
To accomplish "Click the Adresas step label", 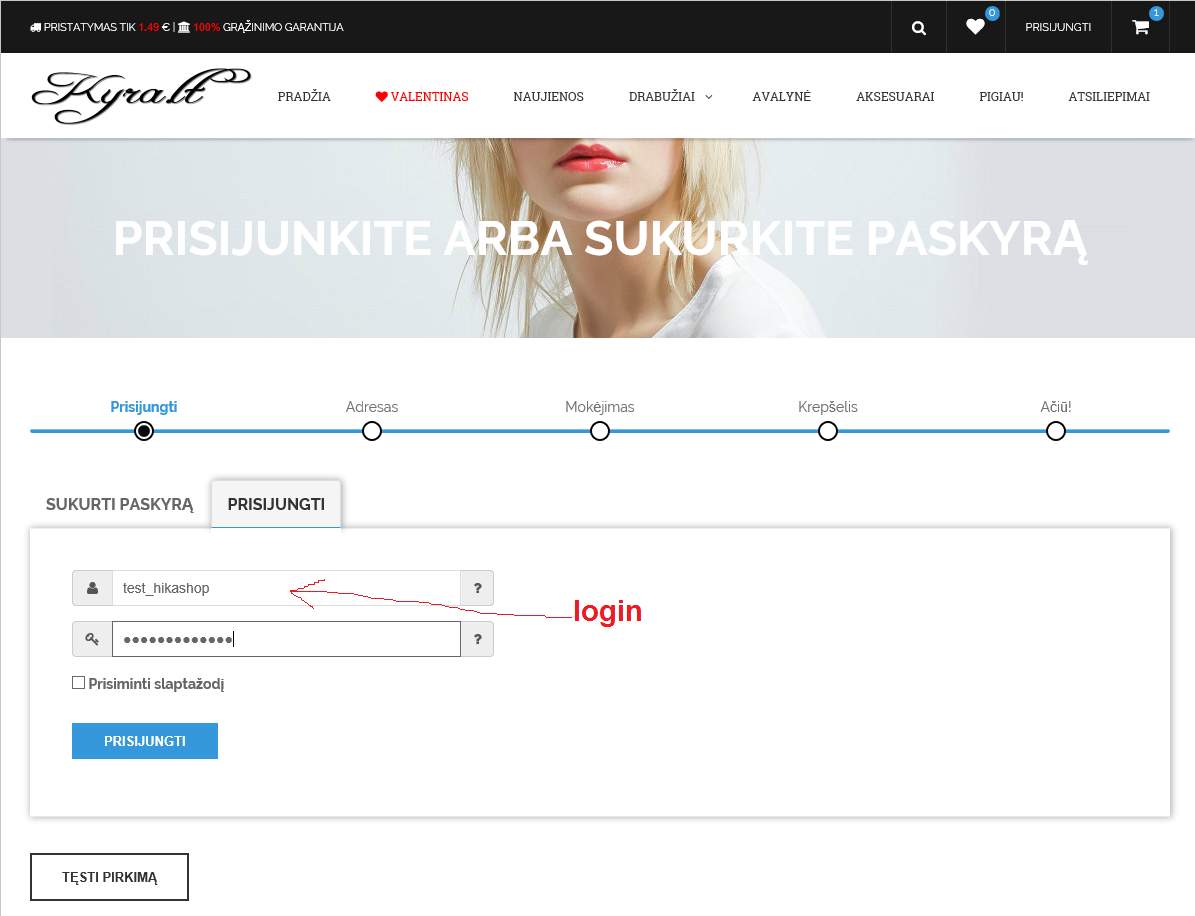I will [x=372, y=407].
